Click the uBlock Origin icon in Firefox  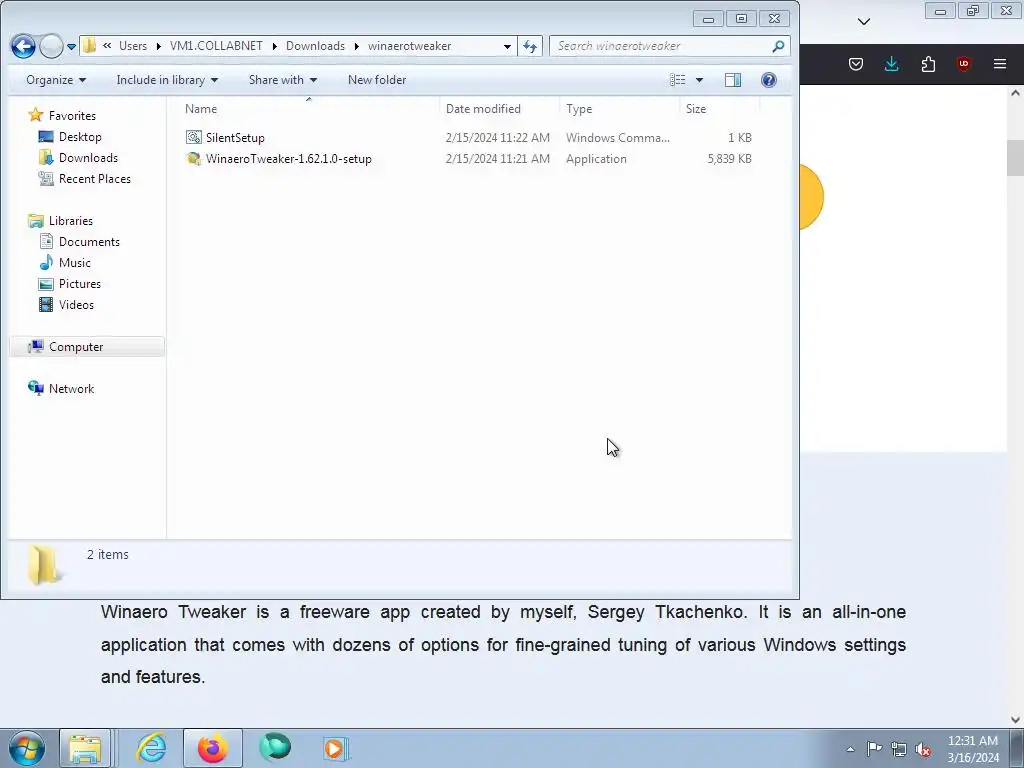pyautogui.click(x=963, y=64)
